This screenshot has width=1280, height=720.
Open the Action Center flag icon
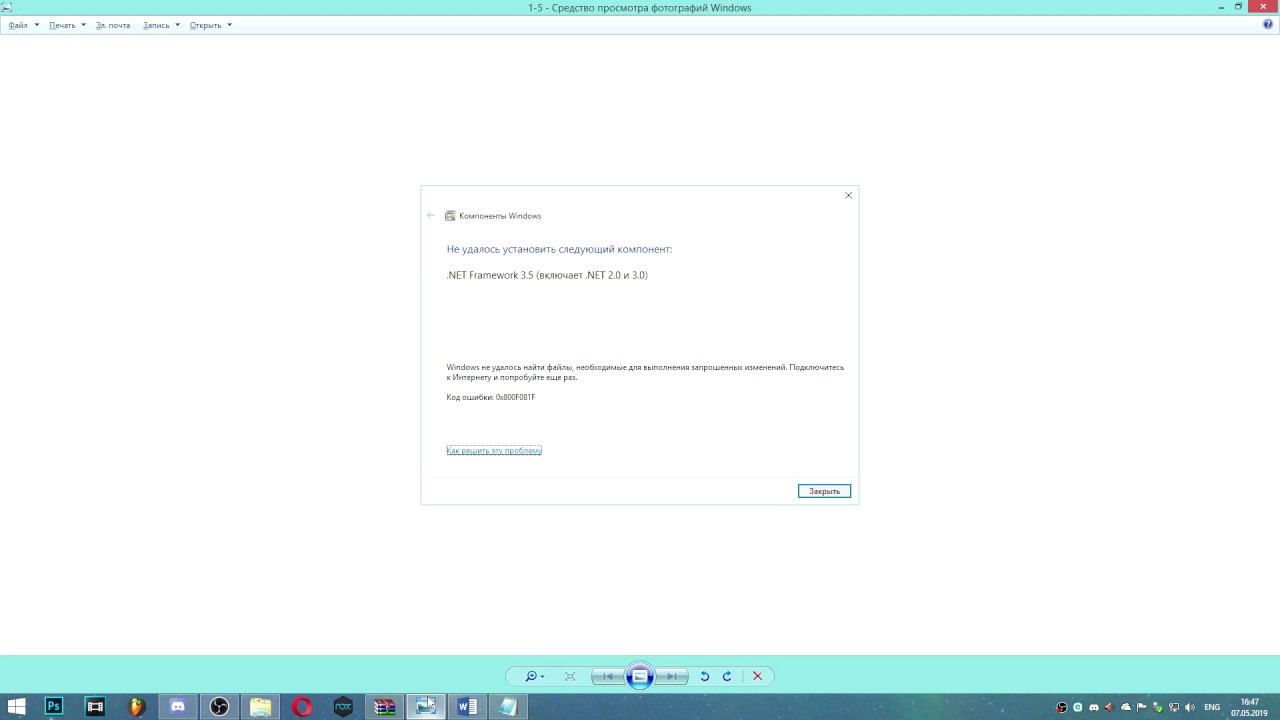(x=1142, y=707)
